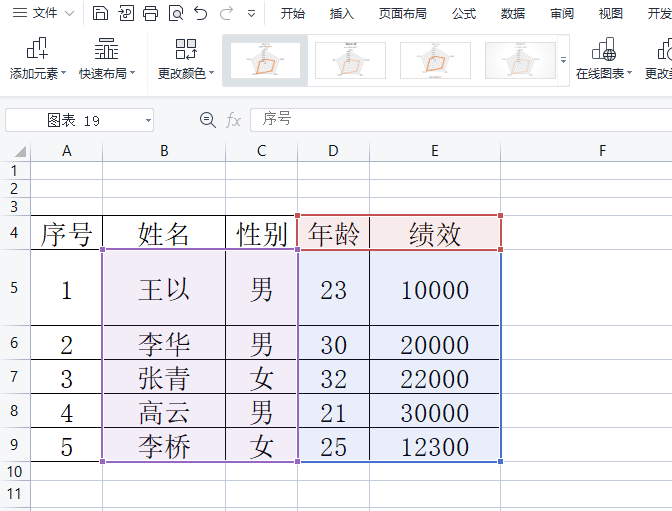The width and height of the screenshot is (672, 511).
Task: Open the 审阅 tab
Action: coord(562,14)
